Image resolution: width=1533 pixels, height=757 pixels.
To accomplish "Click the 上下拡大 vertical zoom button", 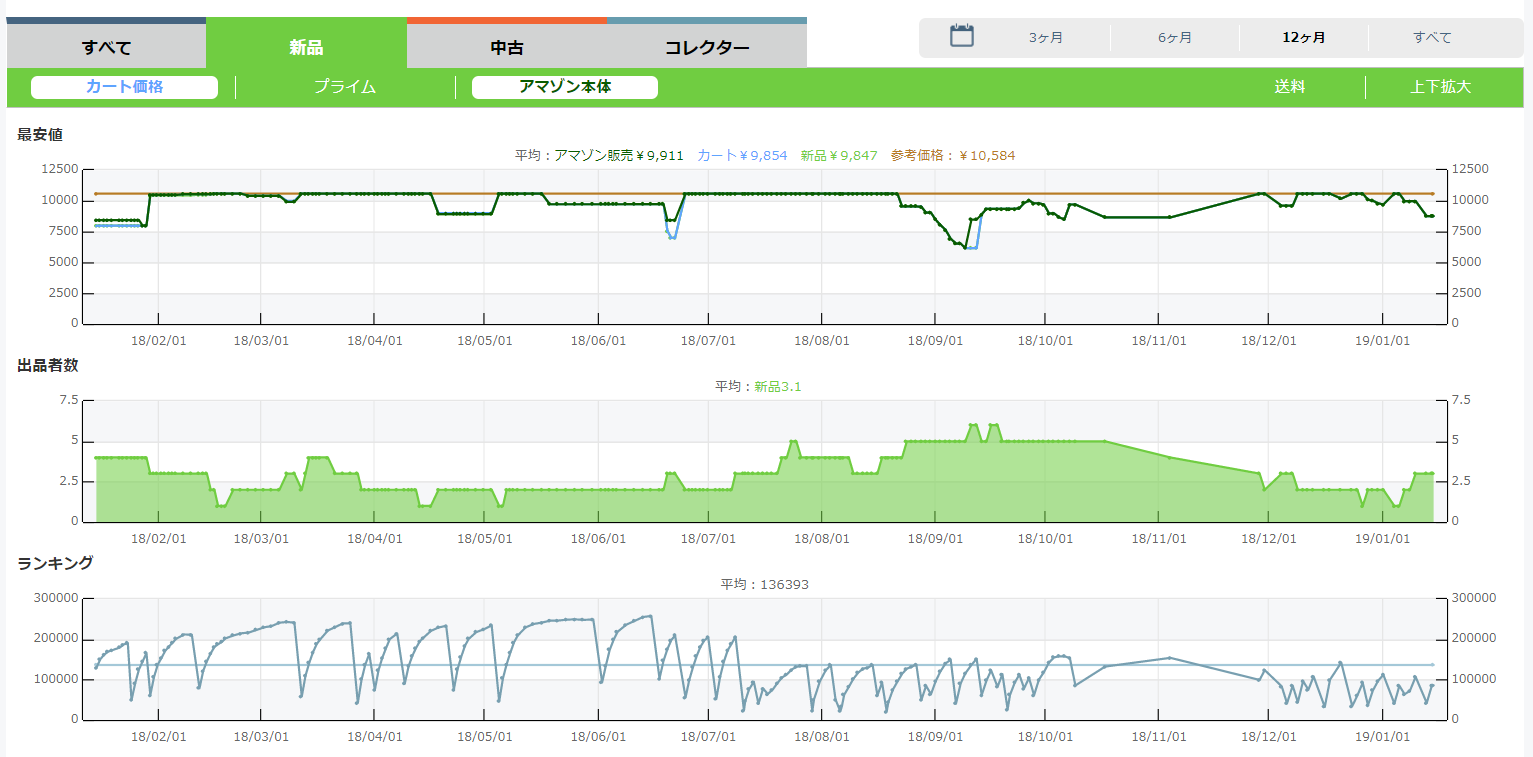I will point(1441,87).
